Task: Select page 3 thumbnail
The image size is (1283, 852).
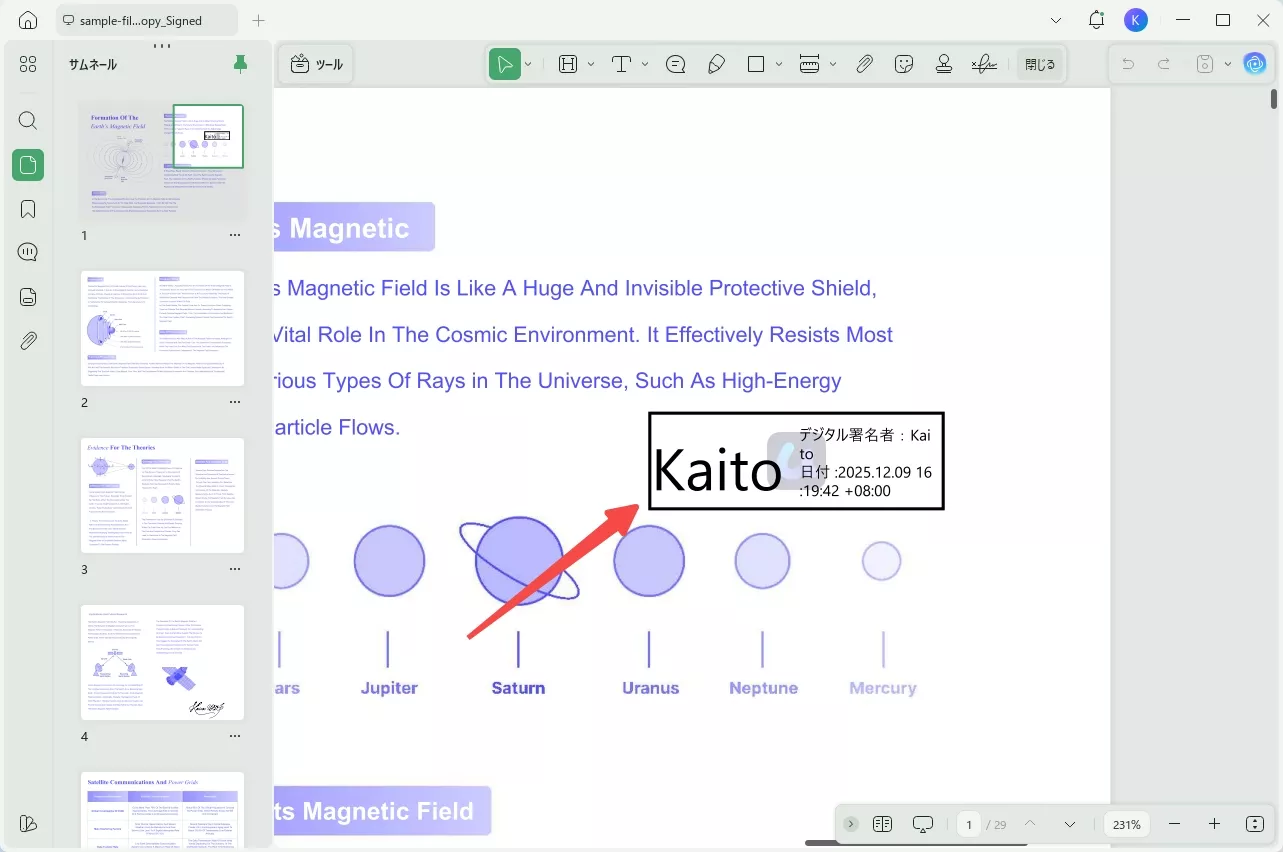Action: pos(162,495)
